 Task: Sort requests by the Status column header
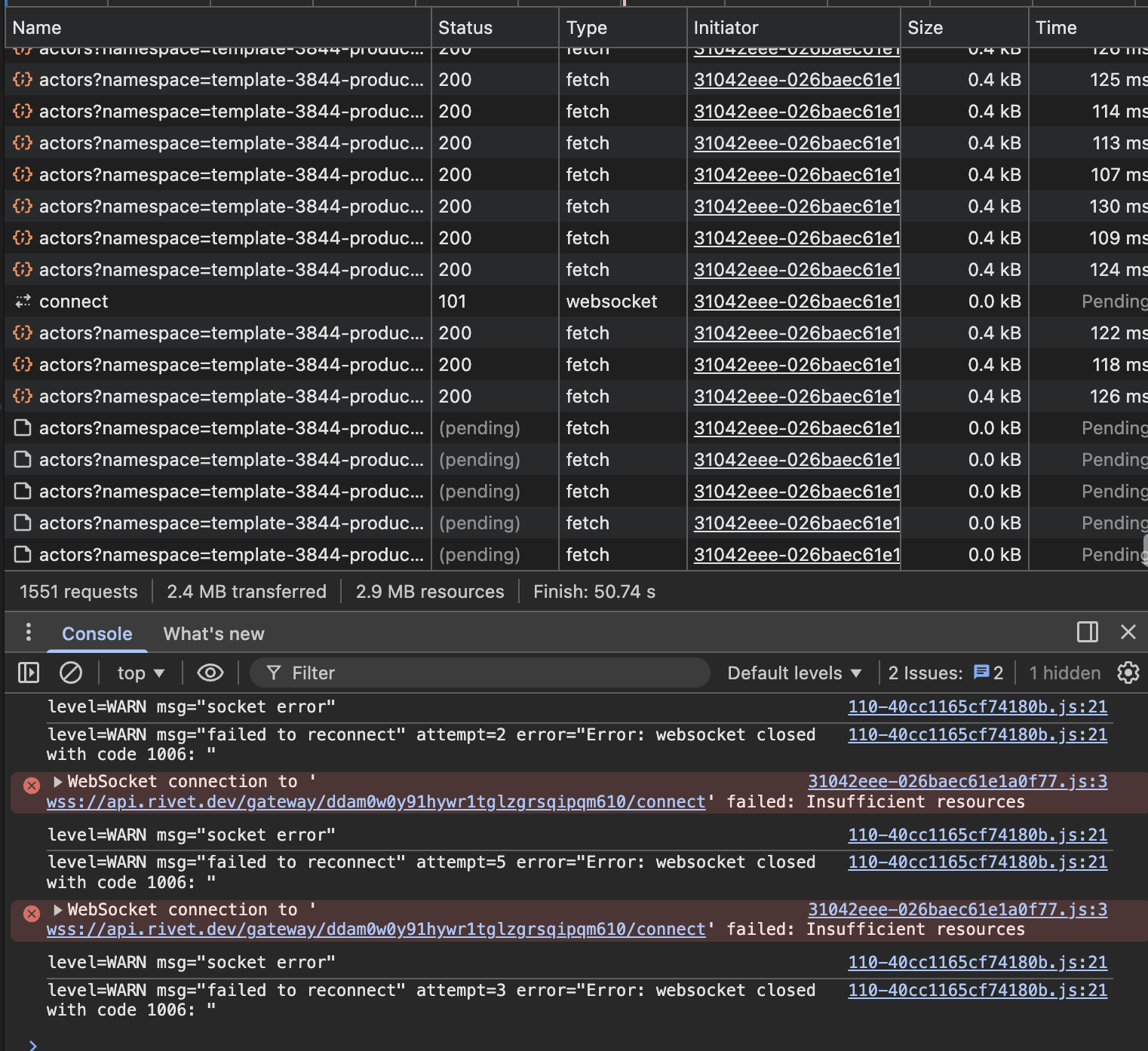coord(465,28)
